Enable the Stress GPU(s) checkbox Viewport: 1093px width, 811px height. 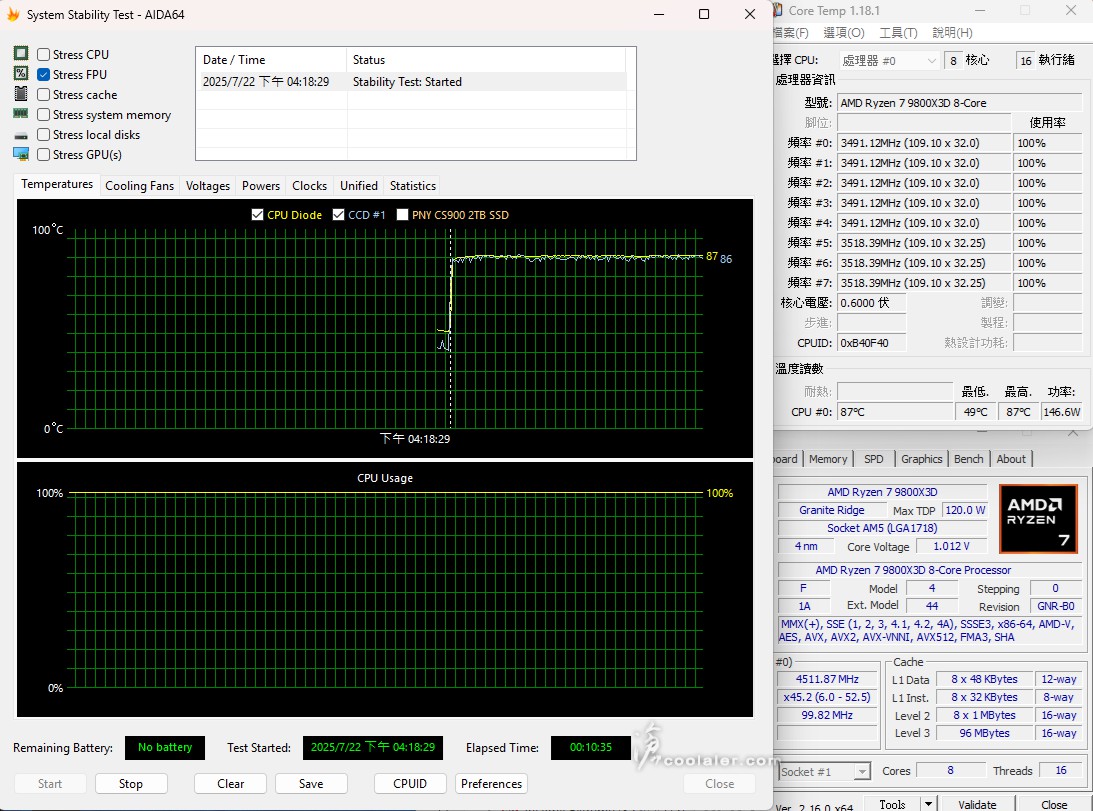[x=43, y=155]
